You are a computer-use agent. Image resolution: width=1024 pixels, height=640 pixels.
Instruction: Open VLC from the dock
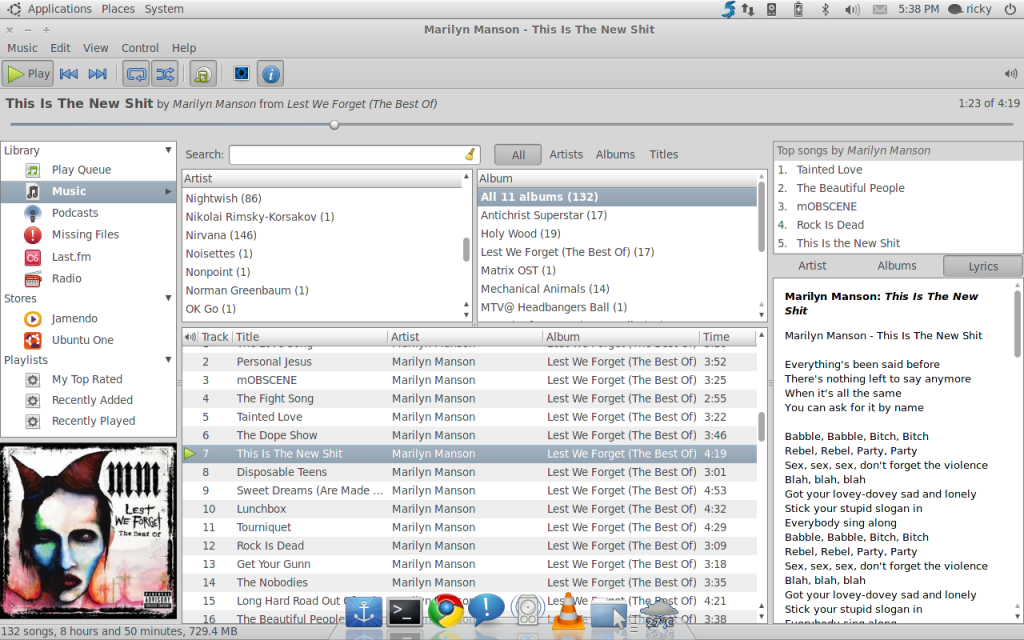568,610
